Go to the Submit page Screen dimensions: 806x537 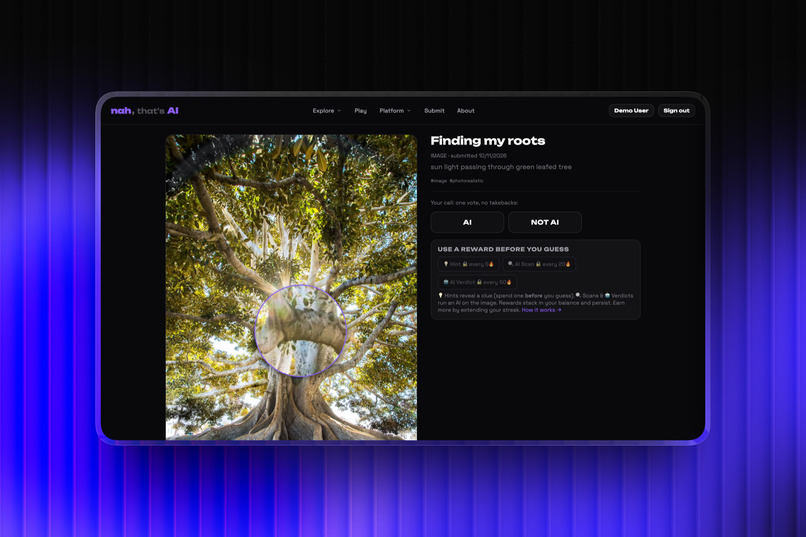tap(434, 110)
